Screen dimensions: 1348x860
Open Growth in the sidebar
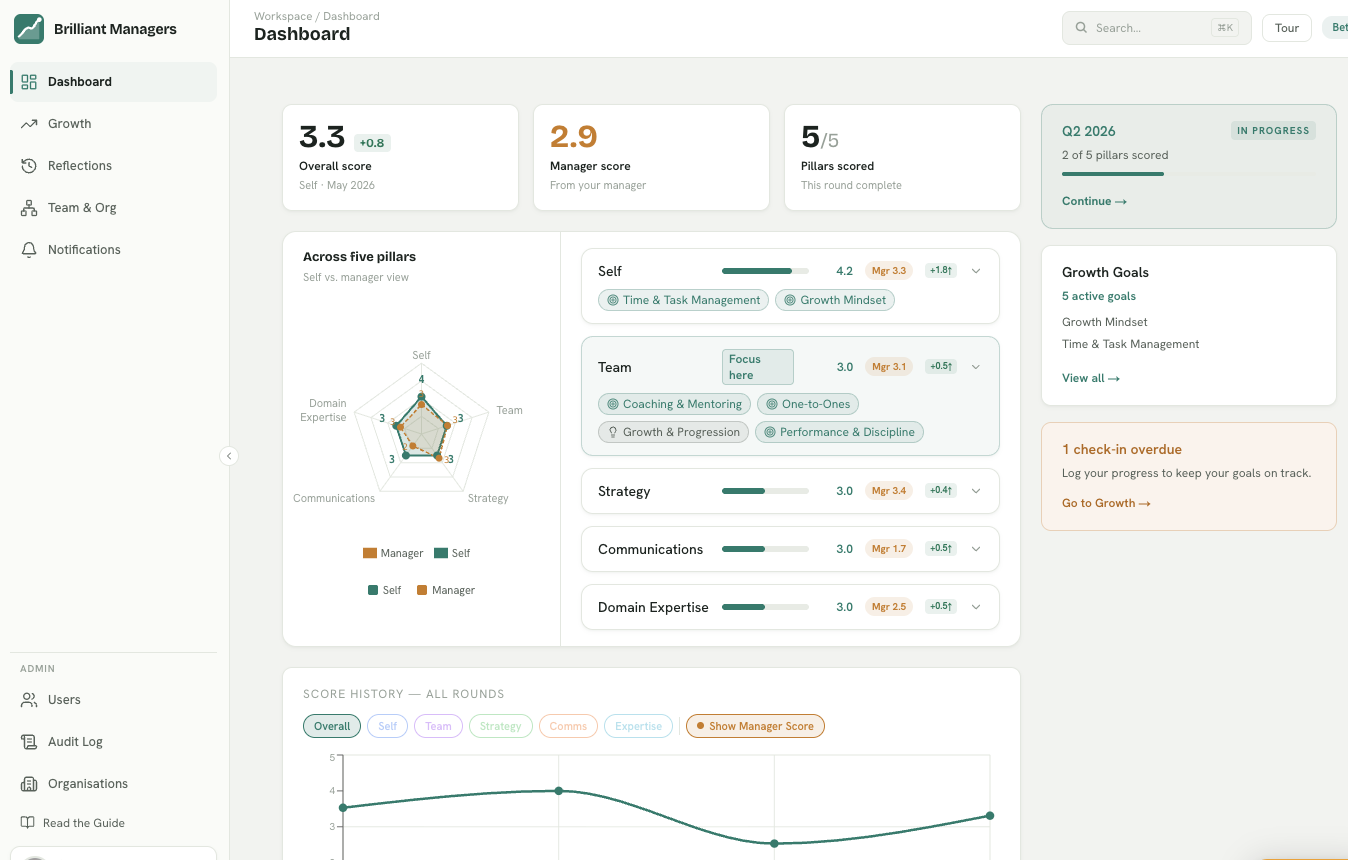113,124
